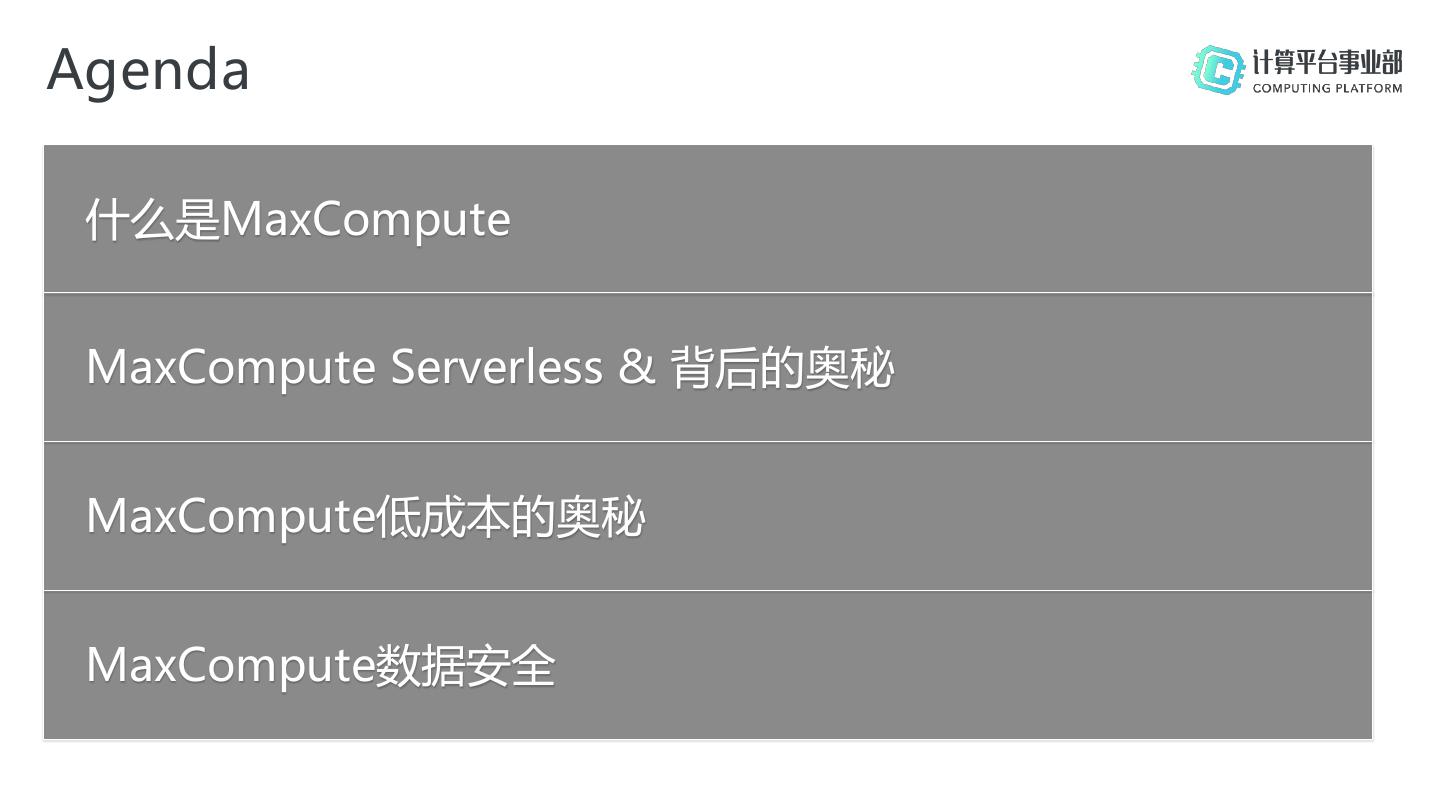Click "MaxCompute" before "数据安全"
Screen dimensions: 1440x810
pyautogui.click(x=231, y=665)
